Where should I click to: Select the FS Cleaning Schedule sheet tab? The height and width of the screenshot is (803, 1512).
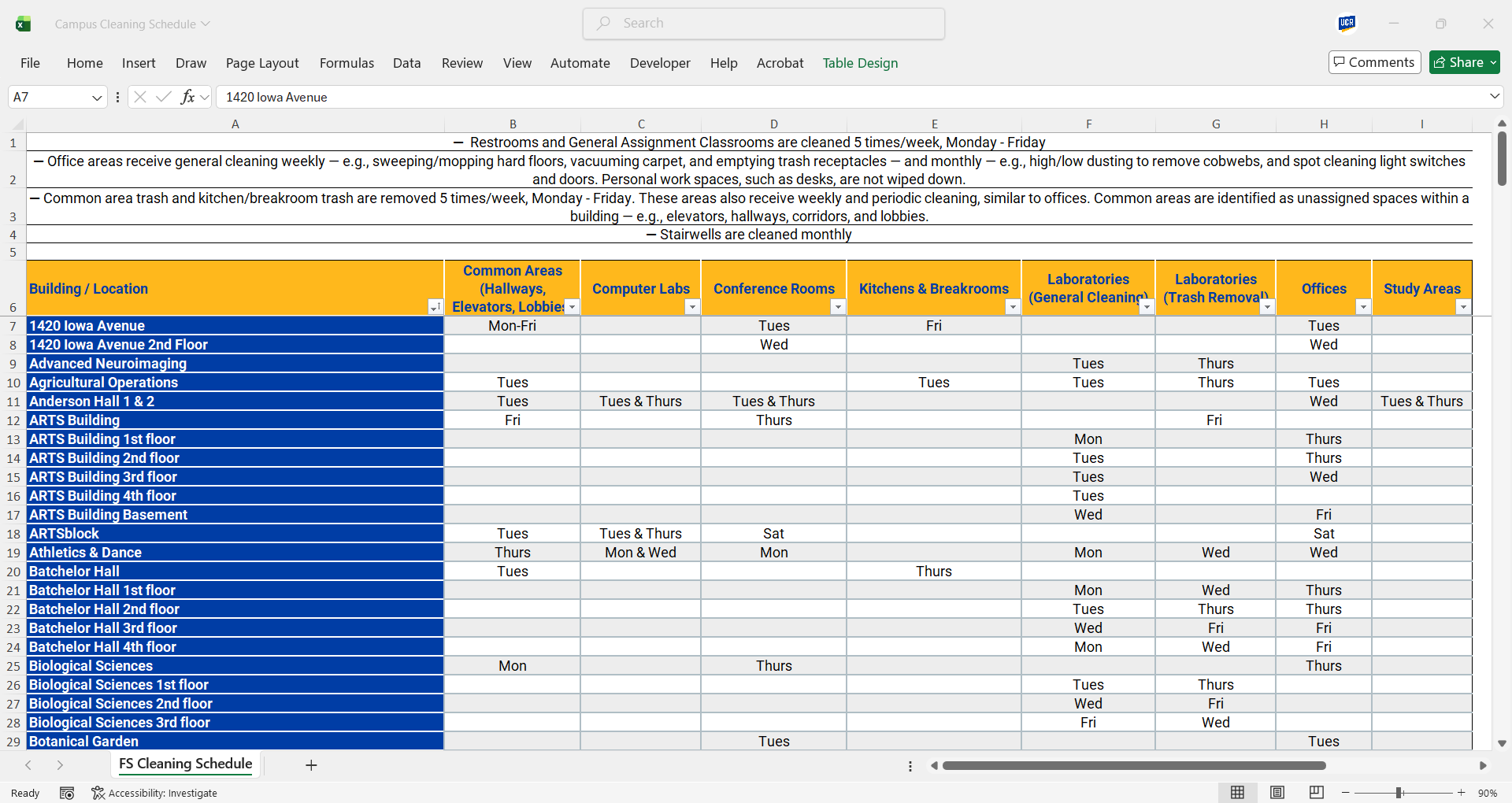(186, 764)
